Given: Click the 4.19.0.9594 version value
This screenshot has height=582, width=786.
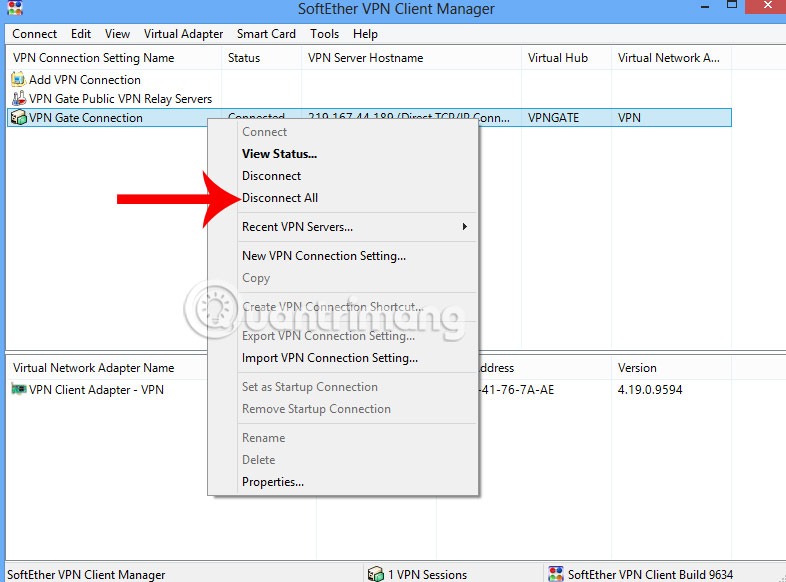Looking at the screenshot, I should click(x=650, y=390).
